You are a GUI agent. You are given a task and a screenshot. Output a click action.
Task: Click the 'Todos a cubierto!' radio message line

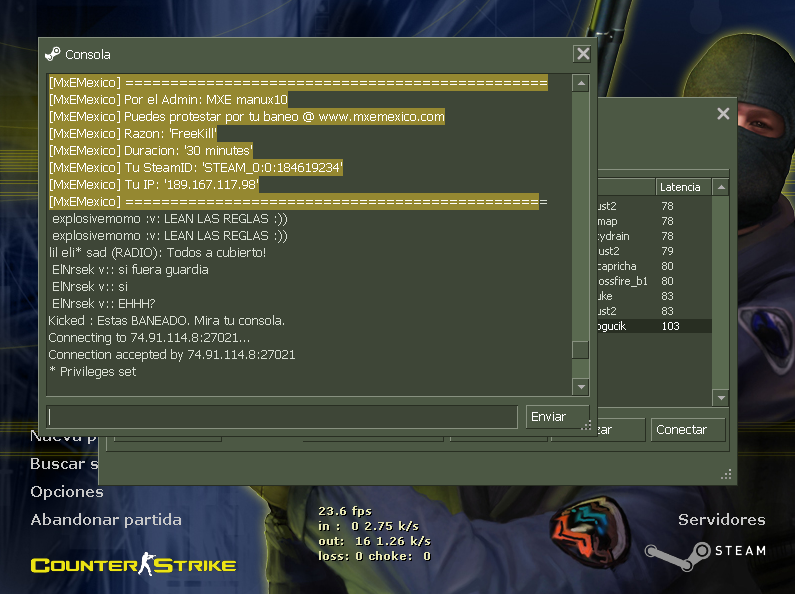pos(157,252)
